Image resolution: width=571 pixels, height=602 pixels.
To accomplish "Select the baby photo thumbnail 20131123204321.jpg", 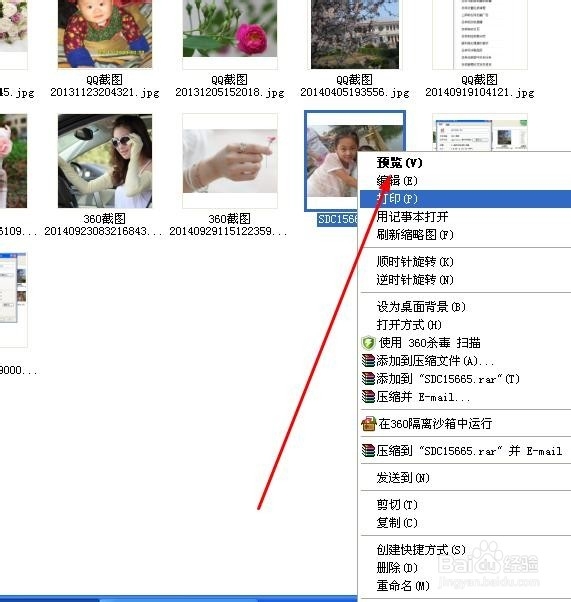I will (x=105, y=34).
